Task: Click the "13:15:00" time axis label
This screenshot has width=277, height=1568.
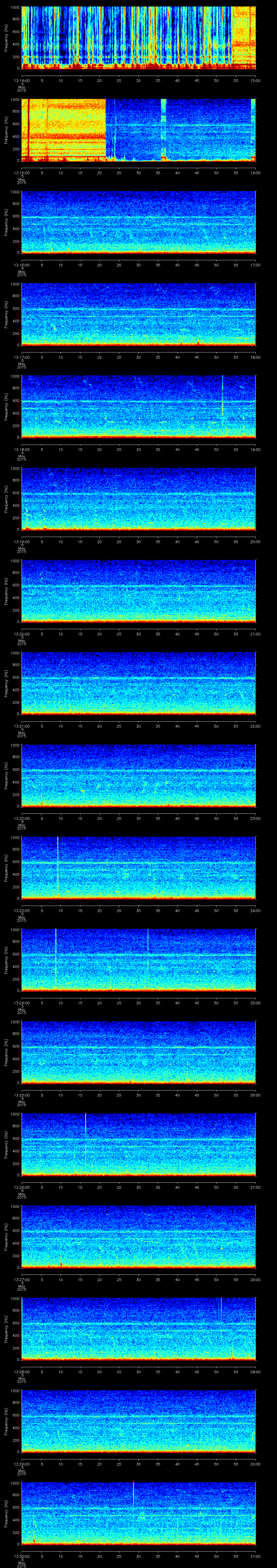Action: (x=21, y=173)
